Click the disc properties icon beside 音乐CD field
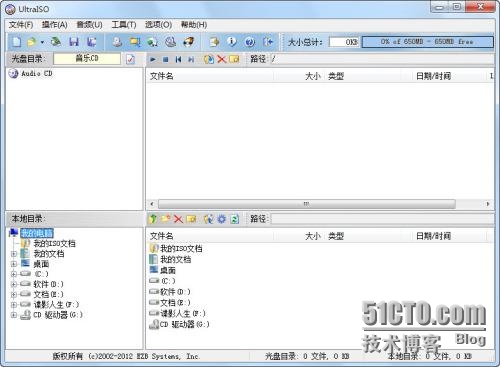Image resolution: width=500 pixels, height=367 pixels. (130, 59)
